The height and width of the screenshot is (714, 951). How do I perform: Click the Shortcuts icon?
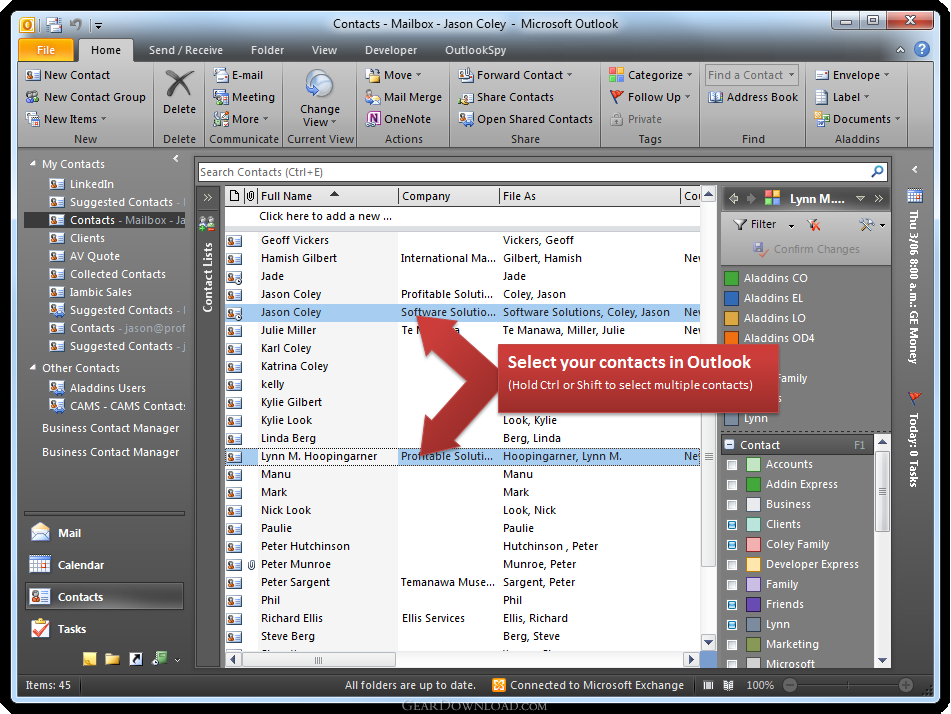point(136,659)
